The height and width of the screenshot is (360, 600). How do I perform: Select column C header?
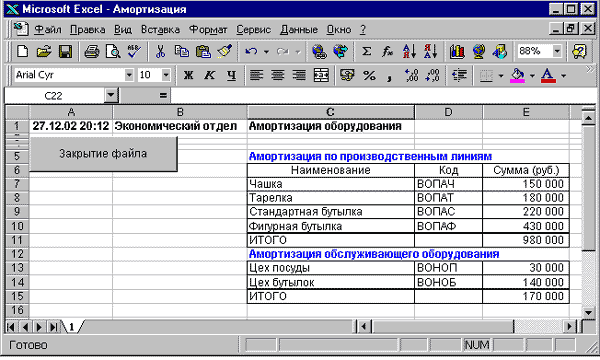pyautogui.click(x=331, y=112)
